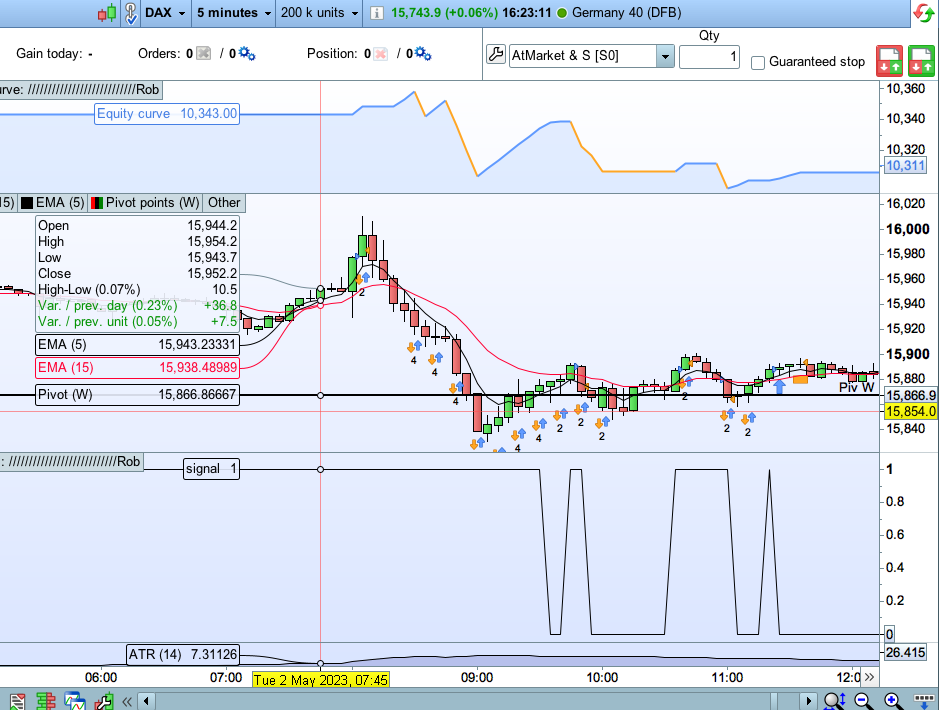Click the red-green refresh arrows icon
This screenshot has width=939, height=710.
point(925,13)
